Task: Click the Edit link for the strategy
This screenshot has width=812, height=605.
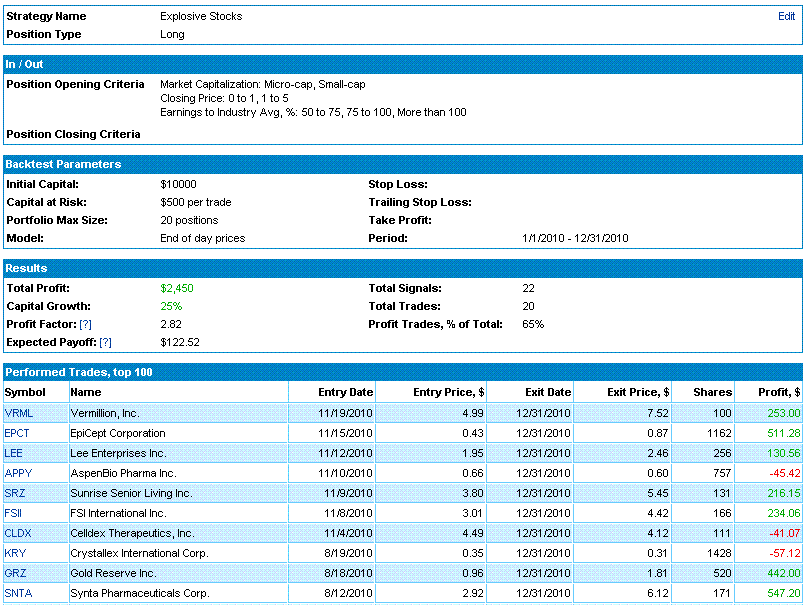Action: (786, 16)
